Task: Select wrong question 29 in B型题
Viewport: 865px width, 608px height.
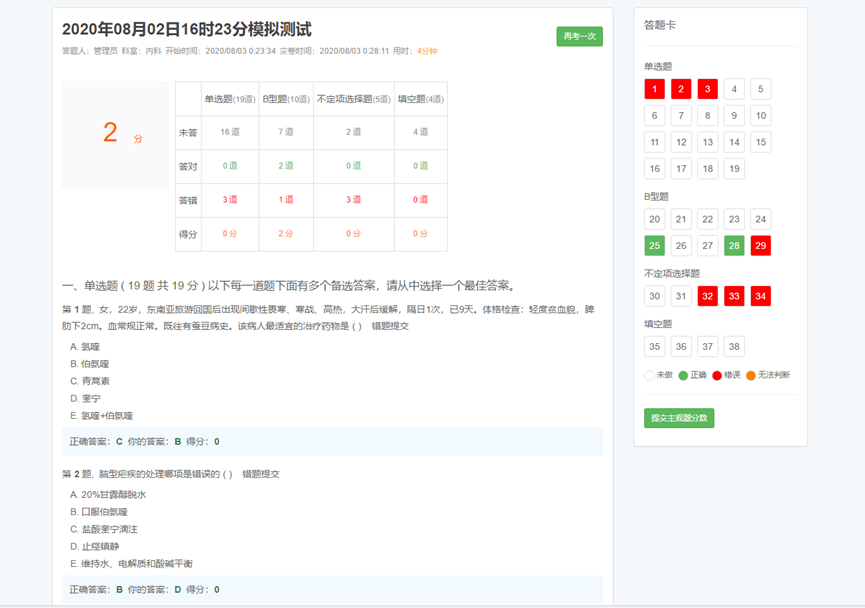Action: pos(760,246)
